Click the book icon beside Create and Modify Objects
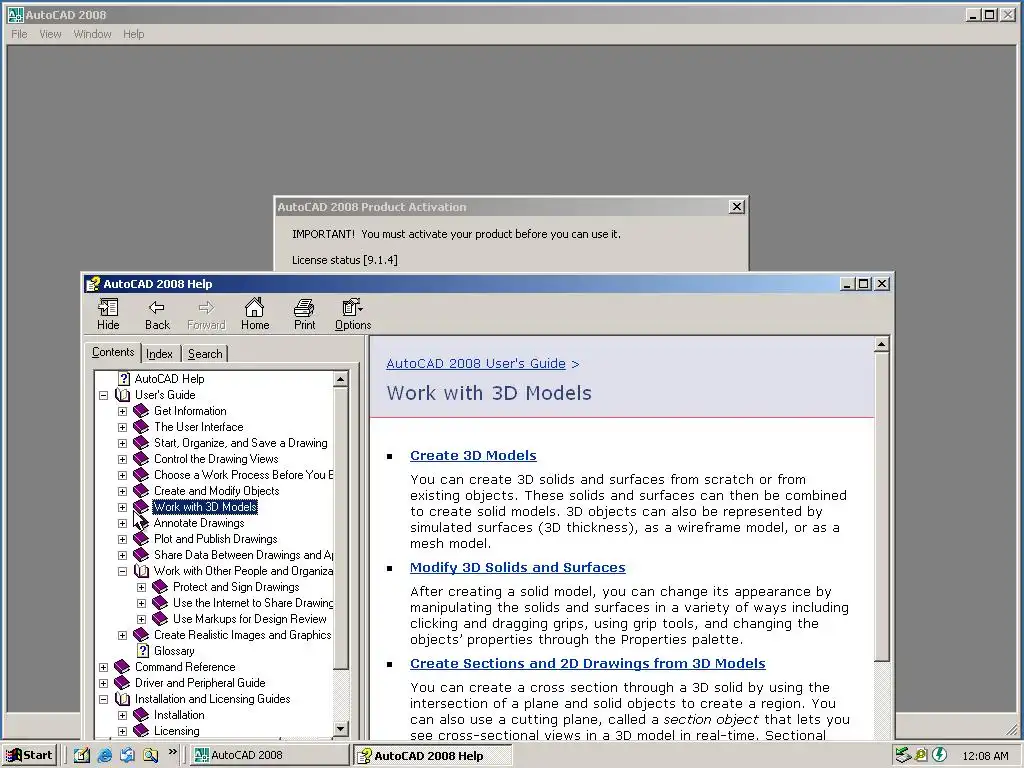This screenshot has width=1024, height=768. pos(141,491)
